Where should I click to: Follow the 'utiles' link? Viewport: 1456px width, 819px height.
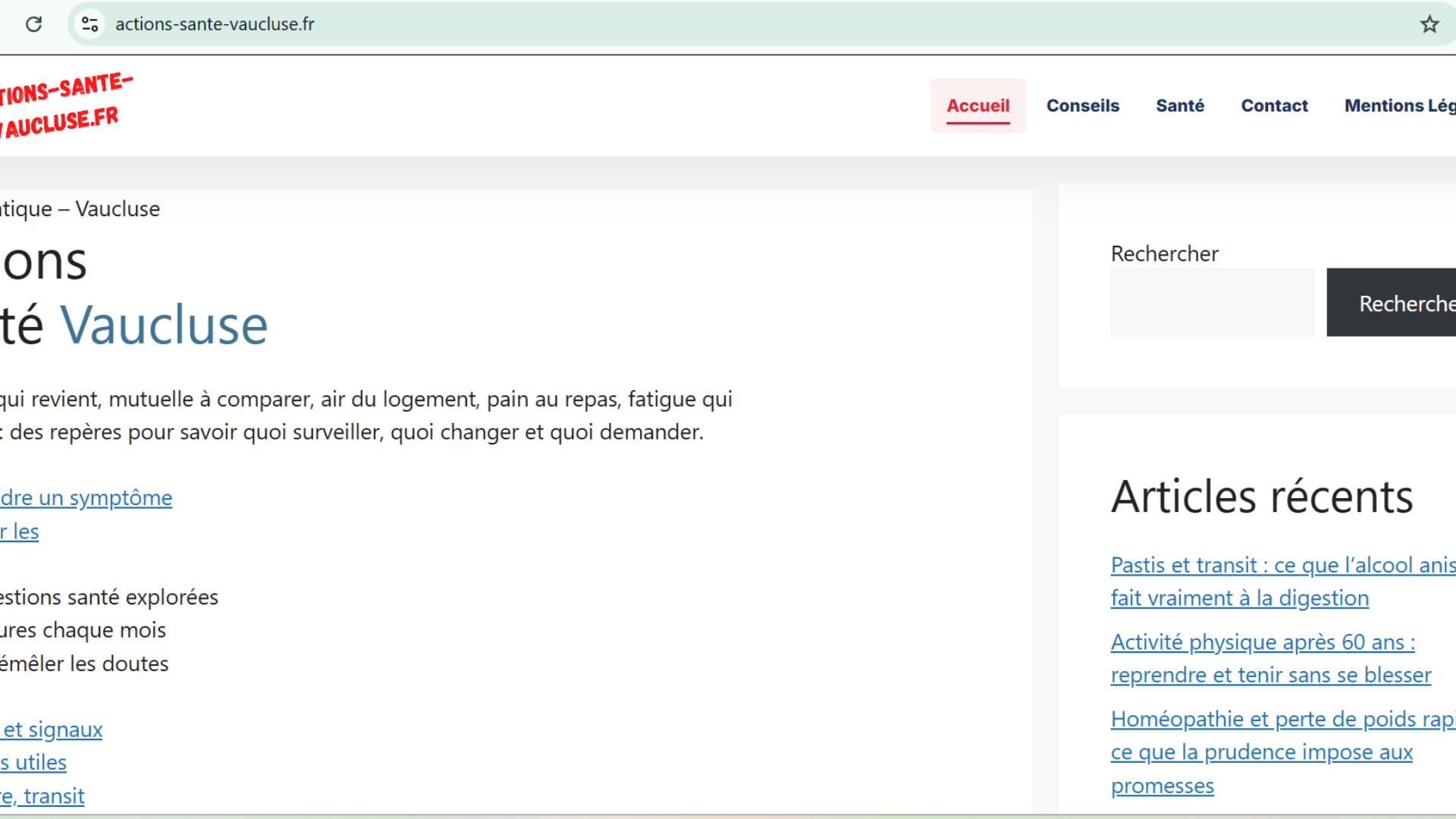tap(33, 762)
